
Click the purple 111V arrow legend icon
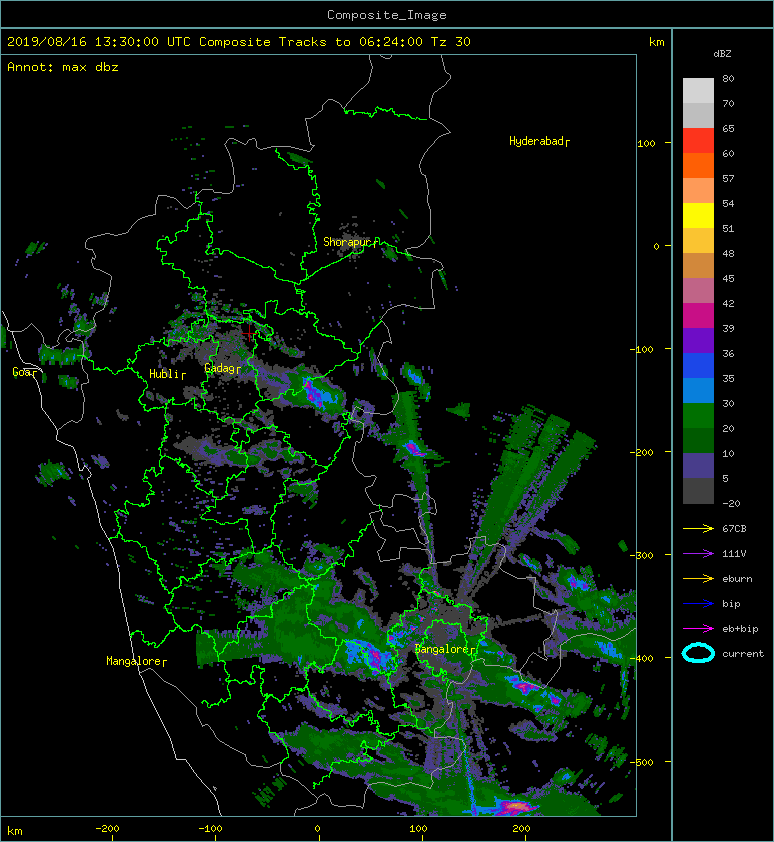point(698,554)
